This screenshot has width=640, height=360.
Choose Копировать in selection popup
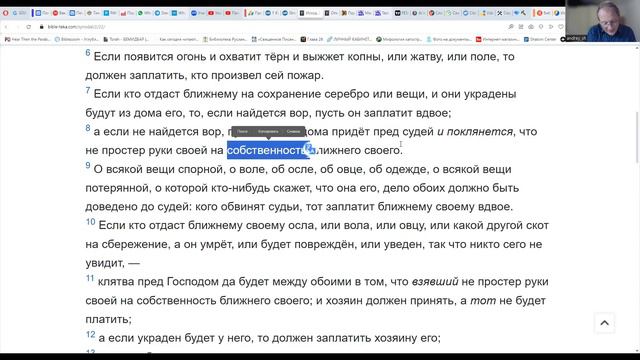pyautogui.click(x=268, y=131)
